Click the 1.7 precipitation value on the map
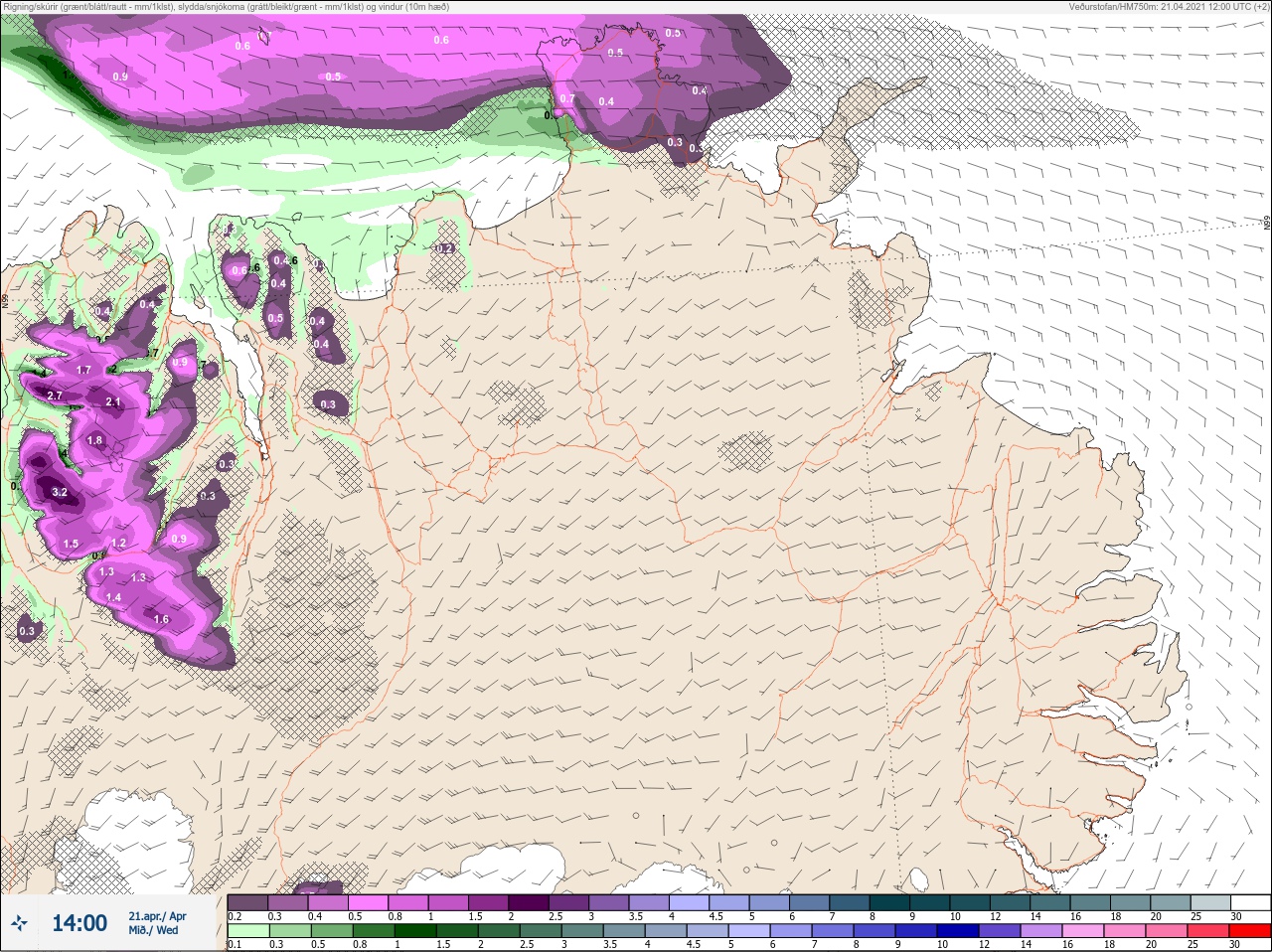This screenshot has width=1272, height=952. coord(83,370)
